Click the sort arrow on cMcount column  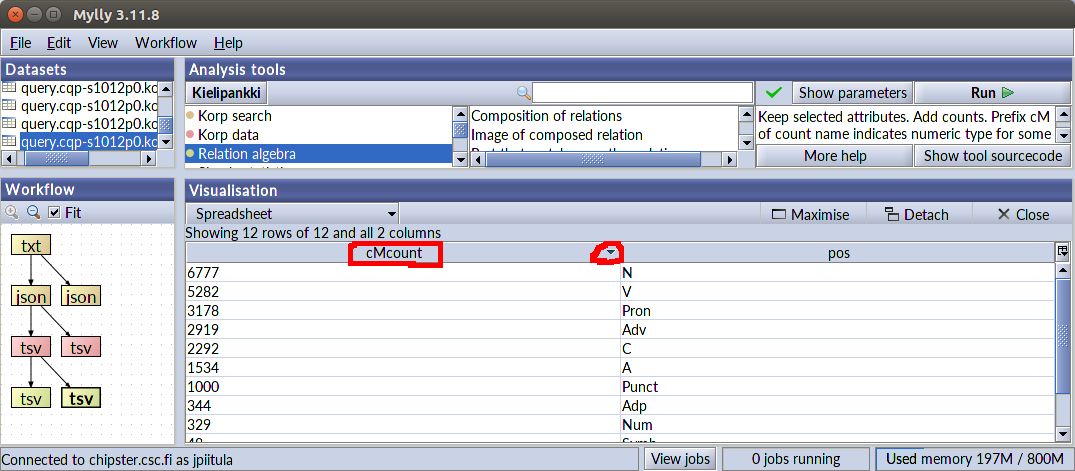click(607, 254)
